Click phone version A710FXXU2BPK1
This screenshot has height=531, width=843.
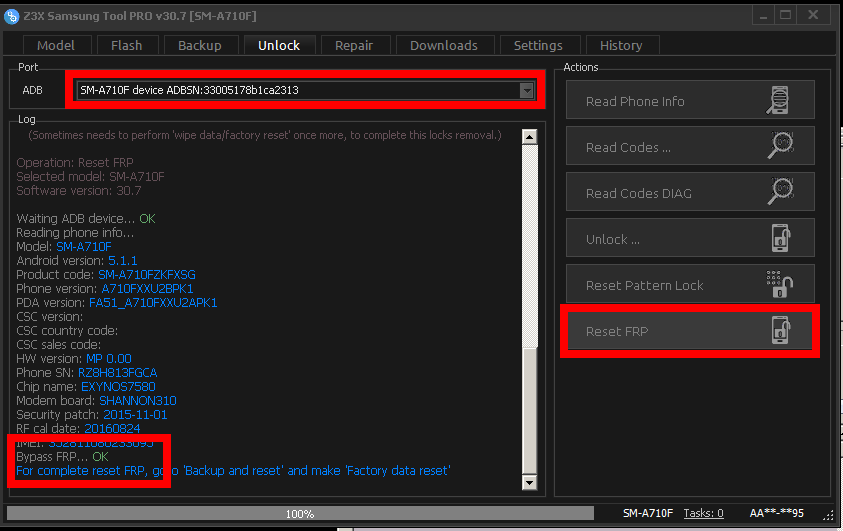[147, 289]
